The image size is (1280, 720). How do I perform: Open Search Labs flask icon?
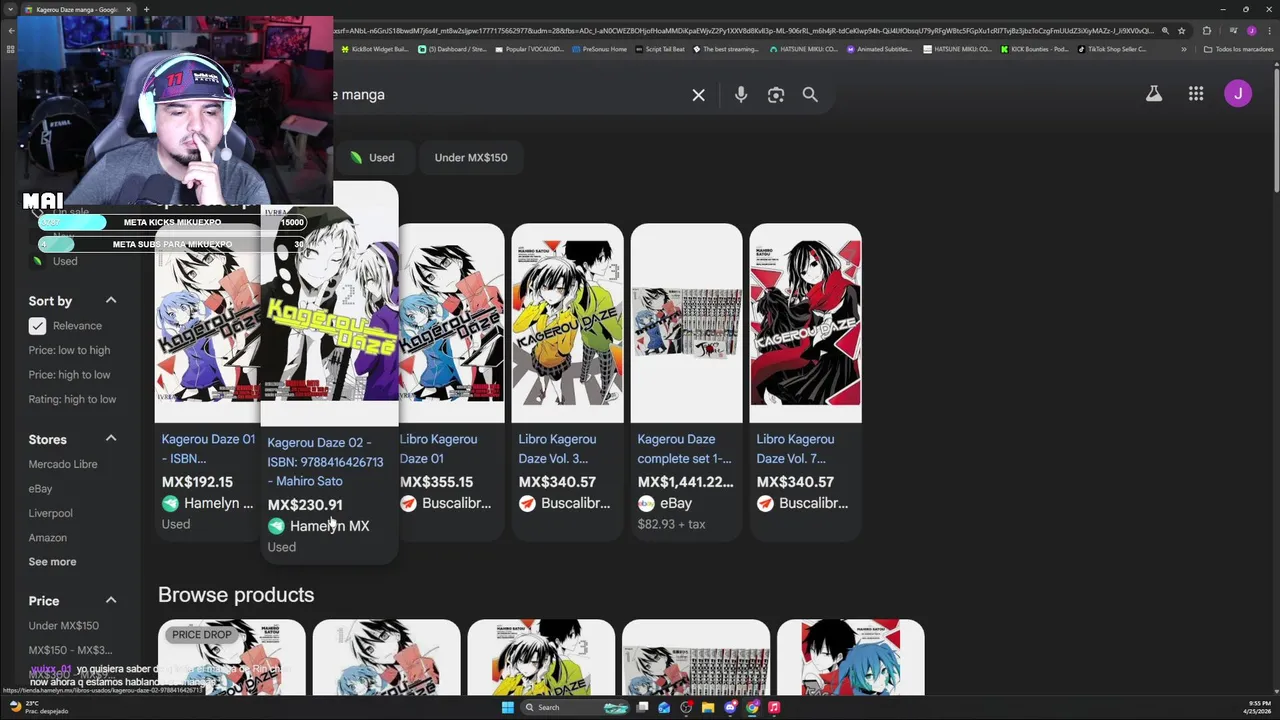(1154, 94)
